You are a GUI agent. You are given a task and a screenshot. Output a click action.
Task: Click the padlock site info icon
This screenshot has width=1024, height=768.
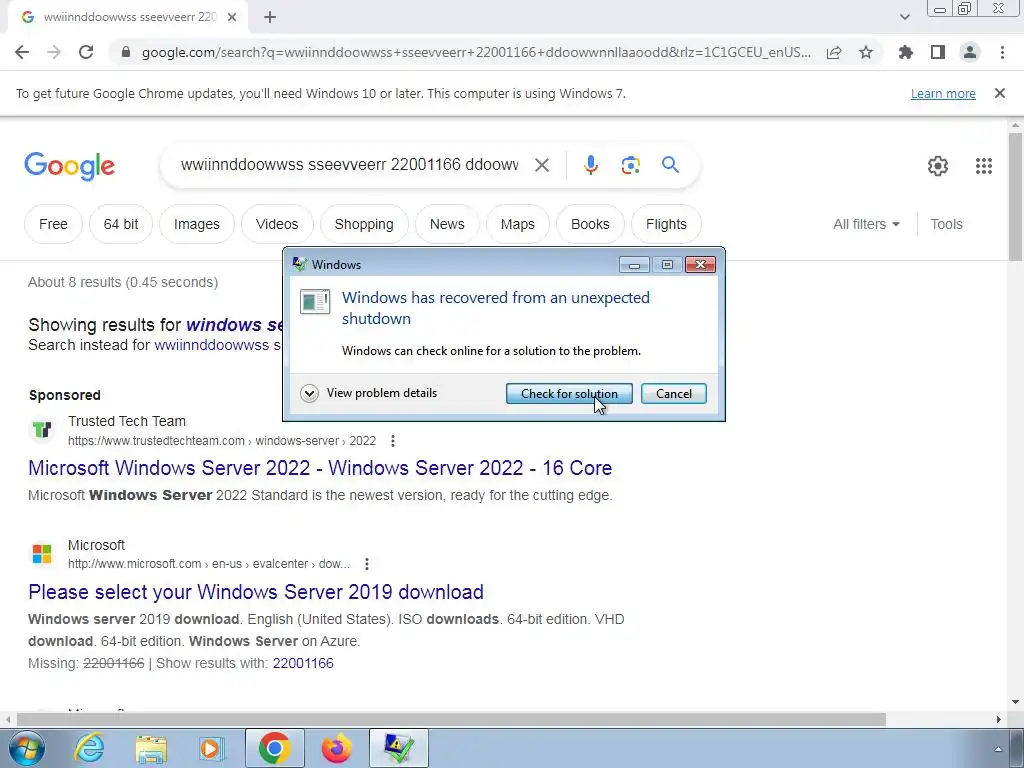127,52
